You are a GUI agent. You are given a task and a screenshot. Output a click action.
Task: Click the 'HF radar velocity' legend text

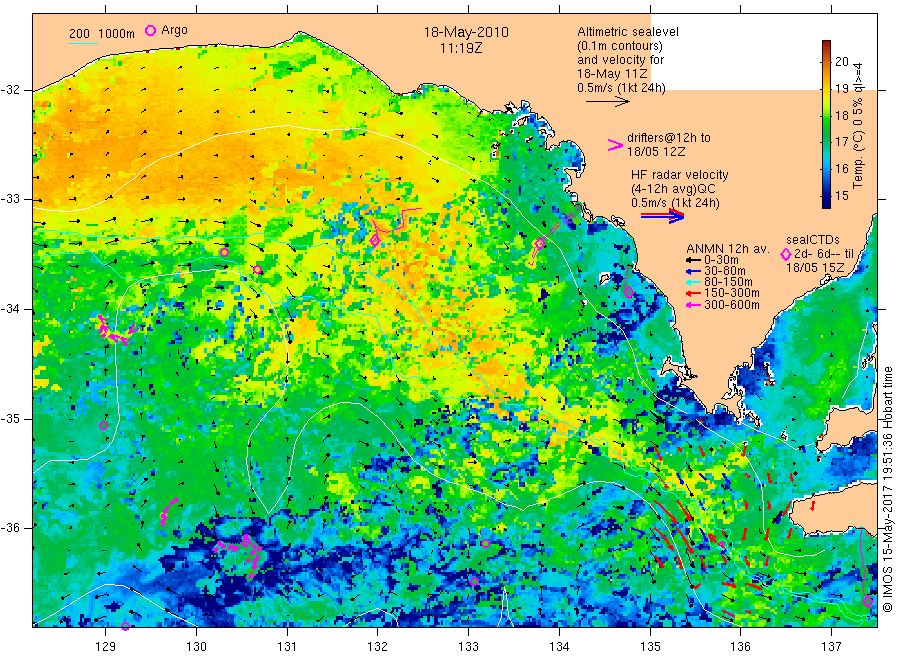point(680,175)
